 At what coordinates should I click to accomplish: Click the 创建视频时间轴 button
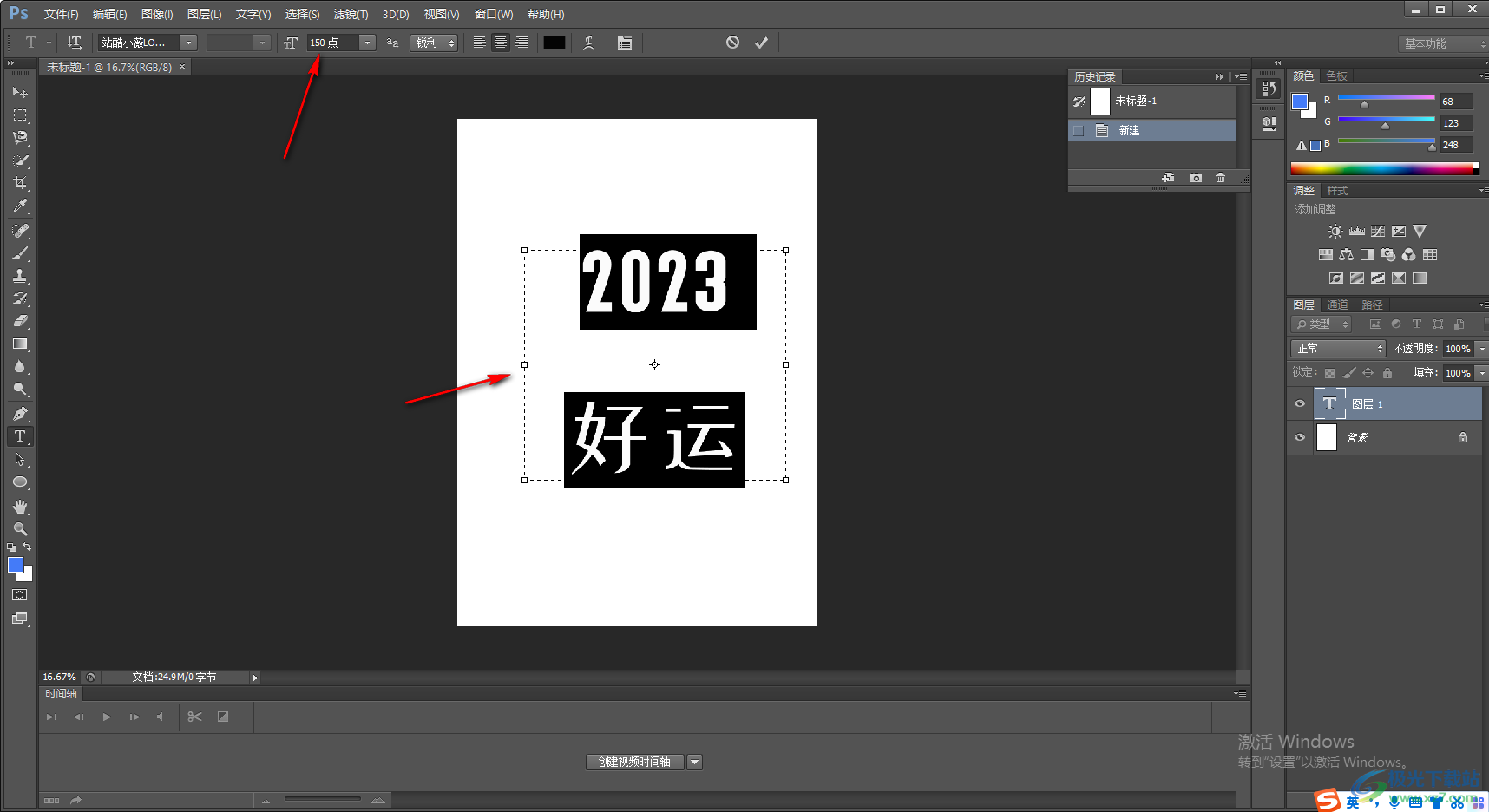(635, 762)
